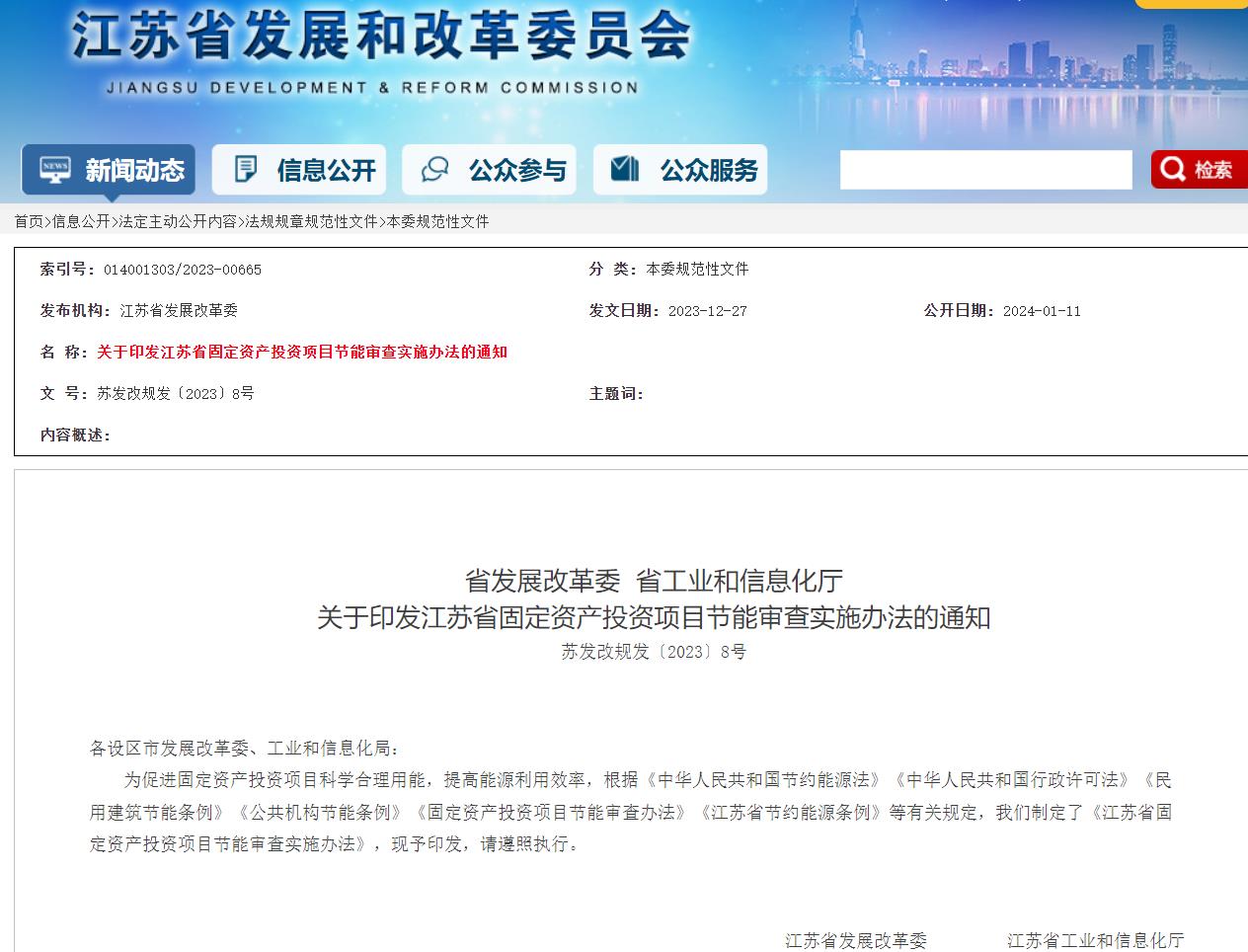Go to 首页 in the breadcrumb
This screenshot has height=952, width=1248.
coord(29,221)
